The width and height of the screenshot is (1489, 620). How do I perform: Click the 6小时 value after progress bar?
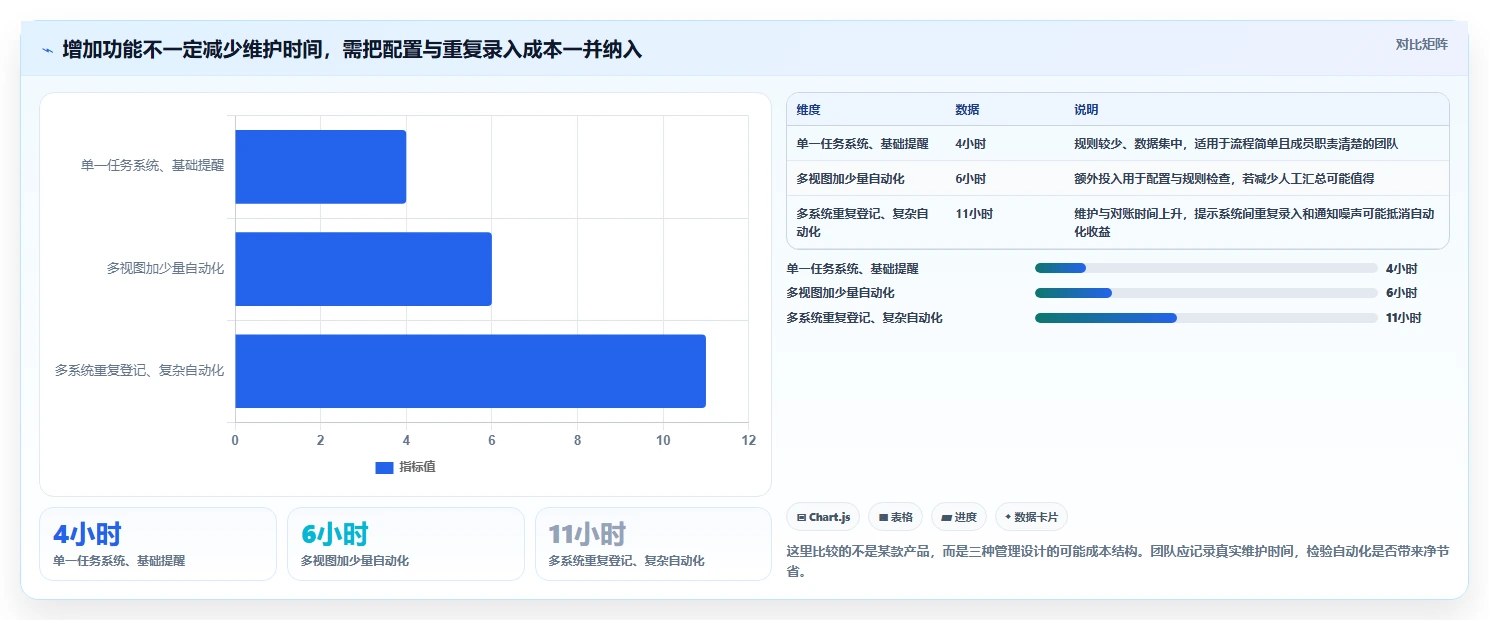(x=1401, y=293)
